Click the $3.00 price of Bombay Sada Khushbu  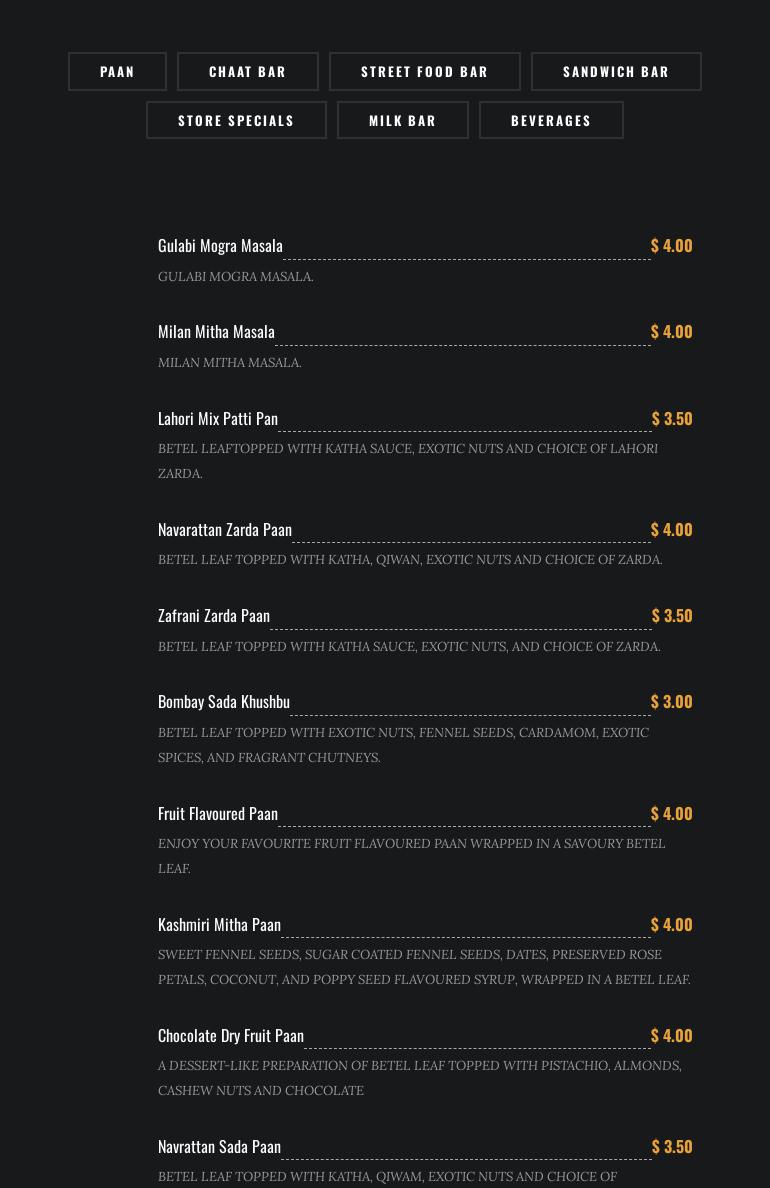(x=671, y=702)
